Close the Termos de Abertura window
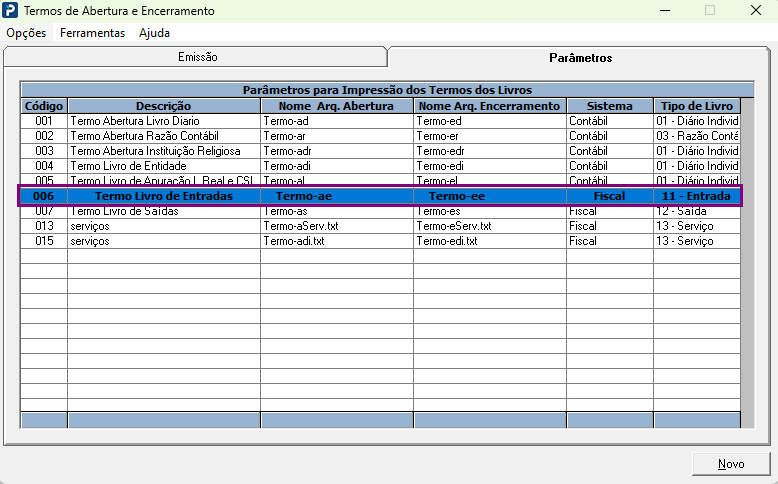Viewport: 778px width, 484px height. click(756, 10)
